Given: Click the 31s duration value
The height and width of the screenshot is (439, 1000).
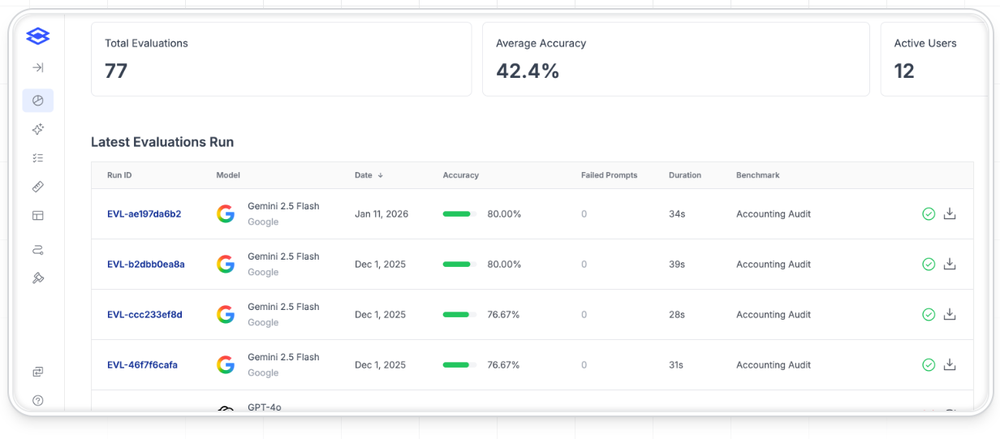Looking at the screenshot, I should (677, 365).
